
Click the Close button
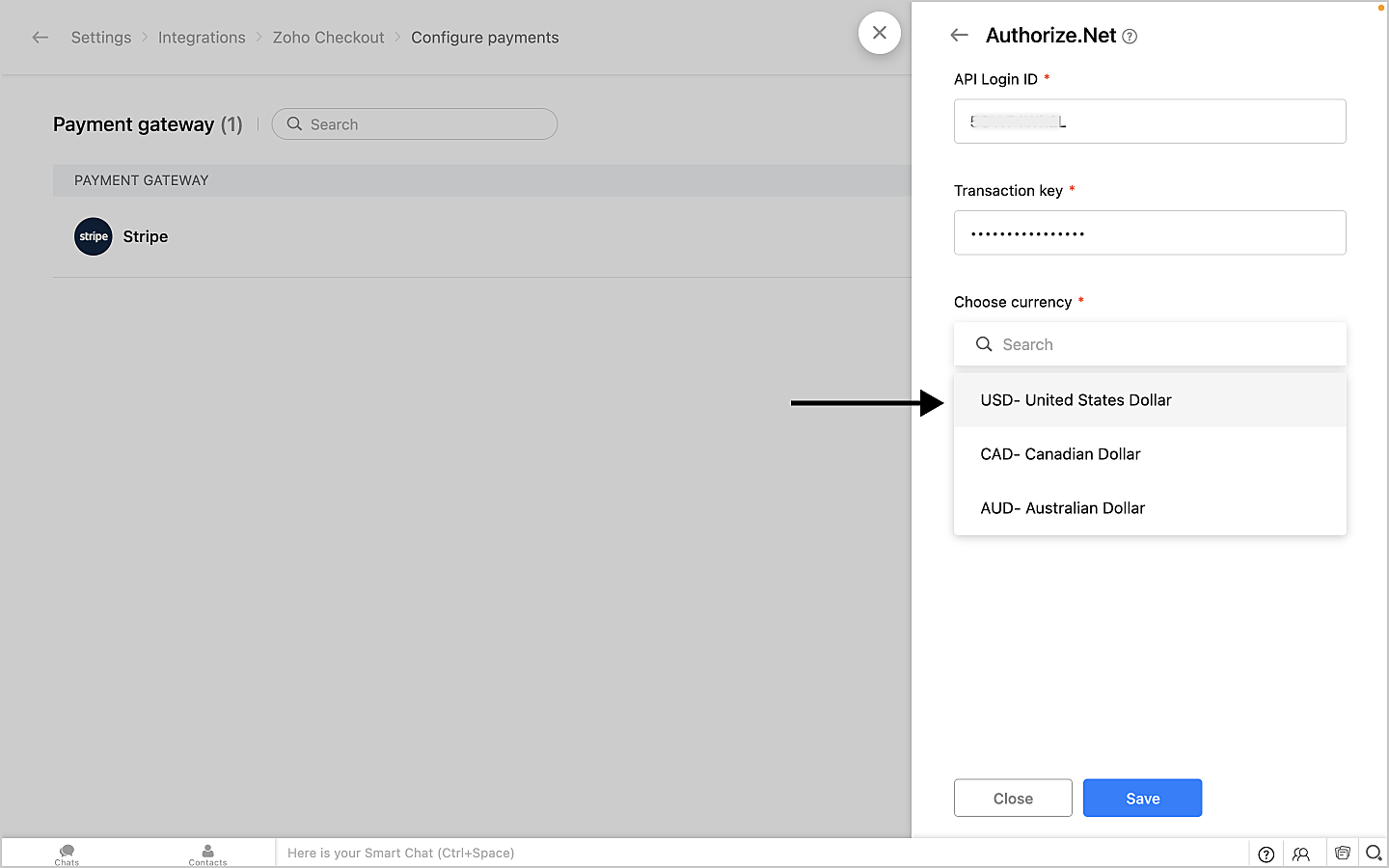[x=1013, y=798]
